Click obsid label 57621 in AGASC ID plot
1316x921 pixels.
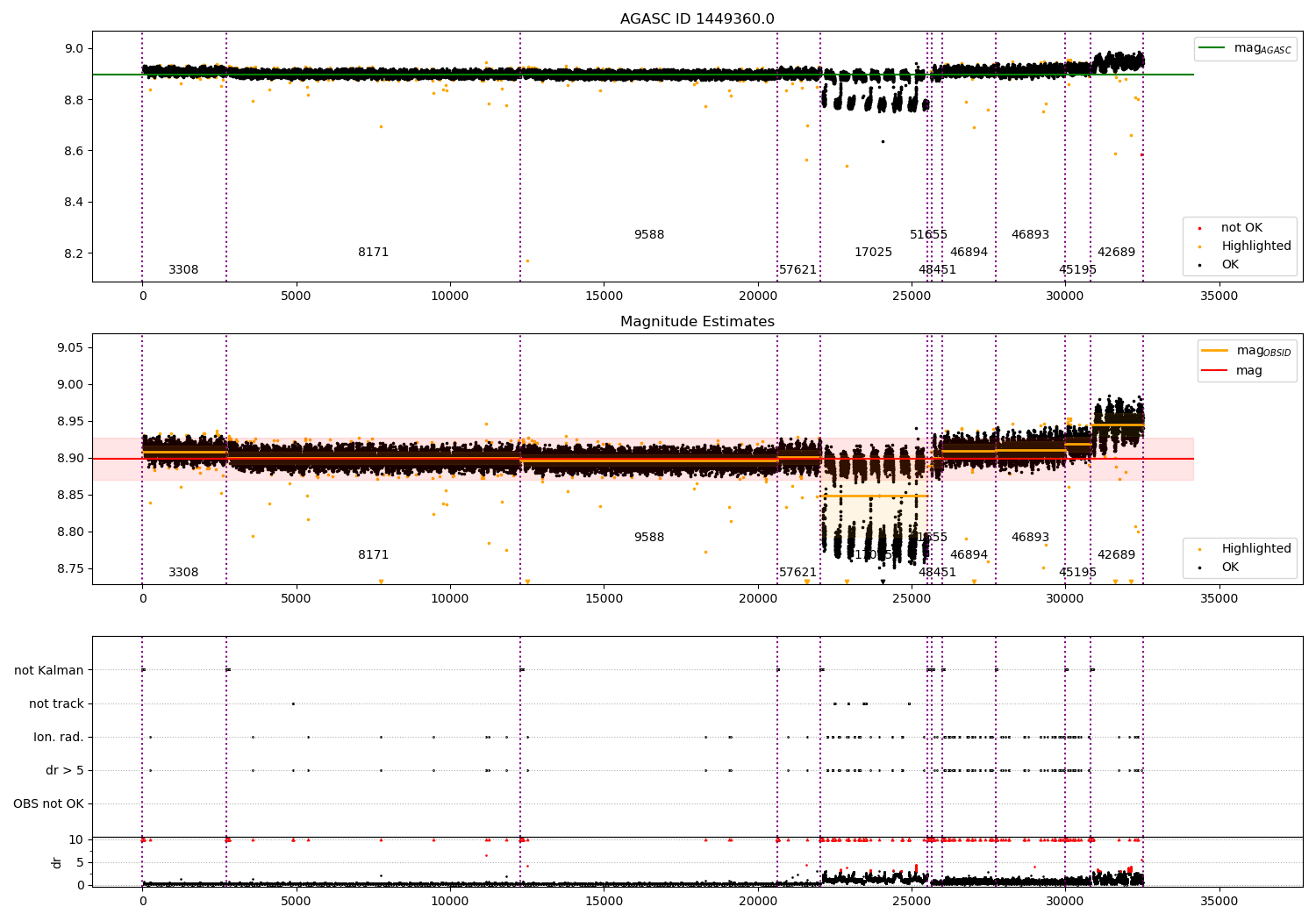tap(798, 270)
